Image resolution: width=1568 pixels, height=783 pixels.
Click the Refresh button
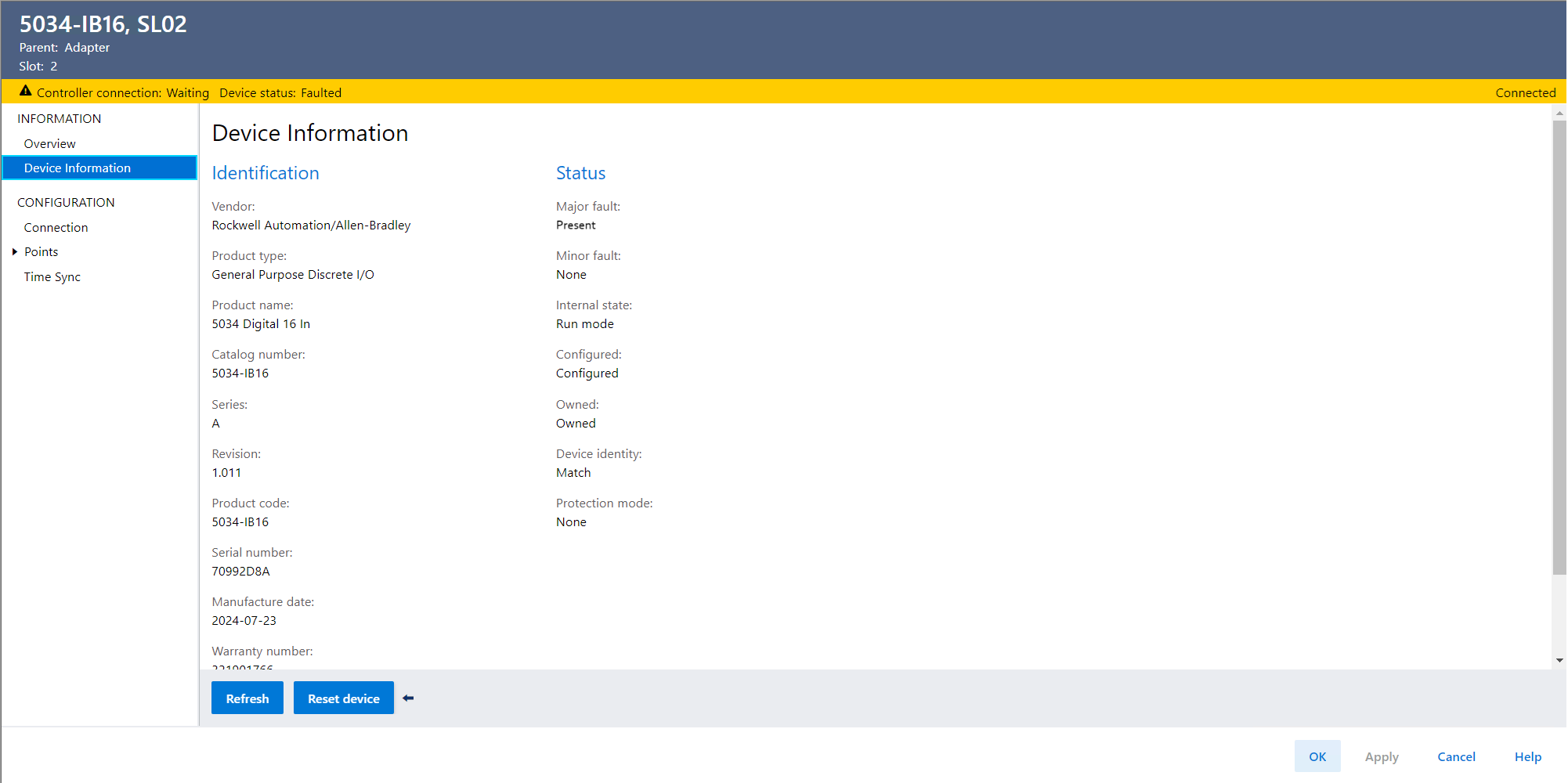(247, 698)
